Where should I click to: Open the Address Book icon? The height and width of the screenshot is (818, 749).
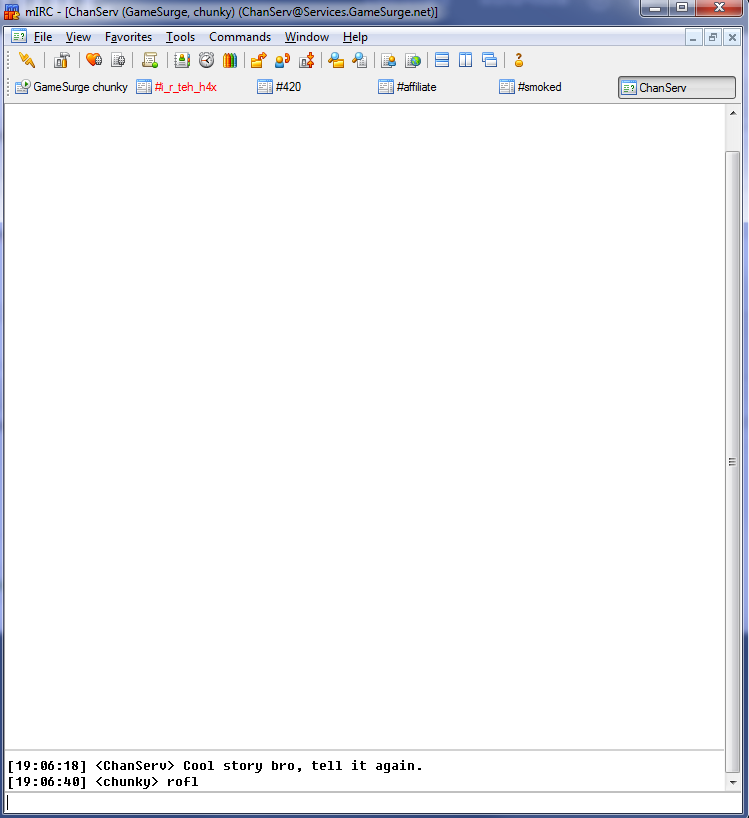182,60
